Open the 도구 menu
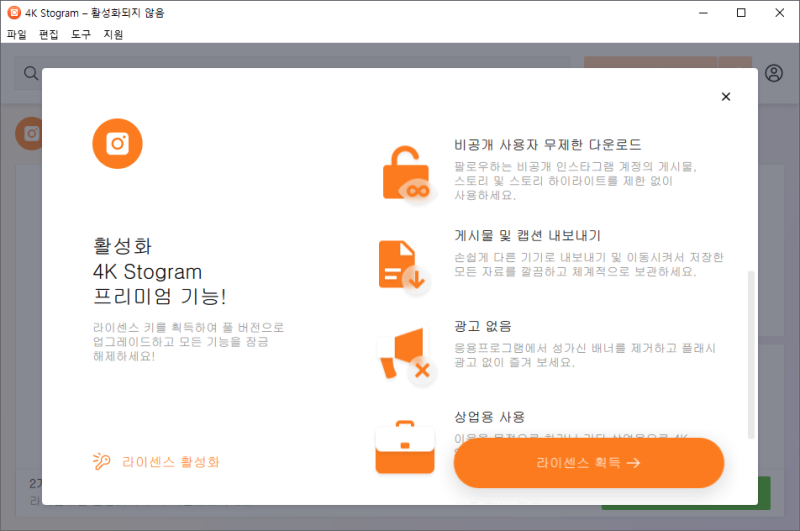Image resolution: width=800 pixels, height=531 pixels. point(81,34)
